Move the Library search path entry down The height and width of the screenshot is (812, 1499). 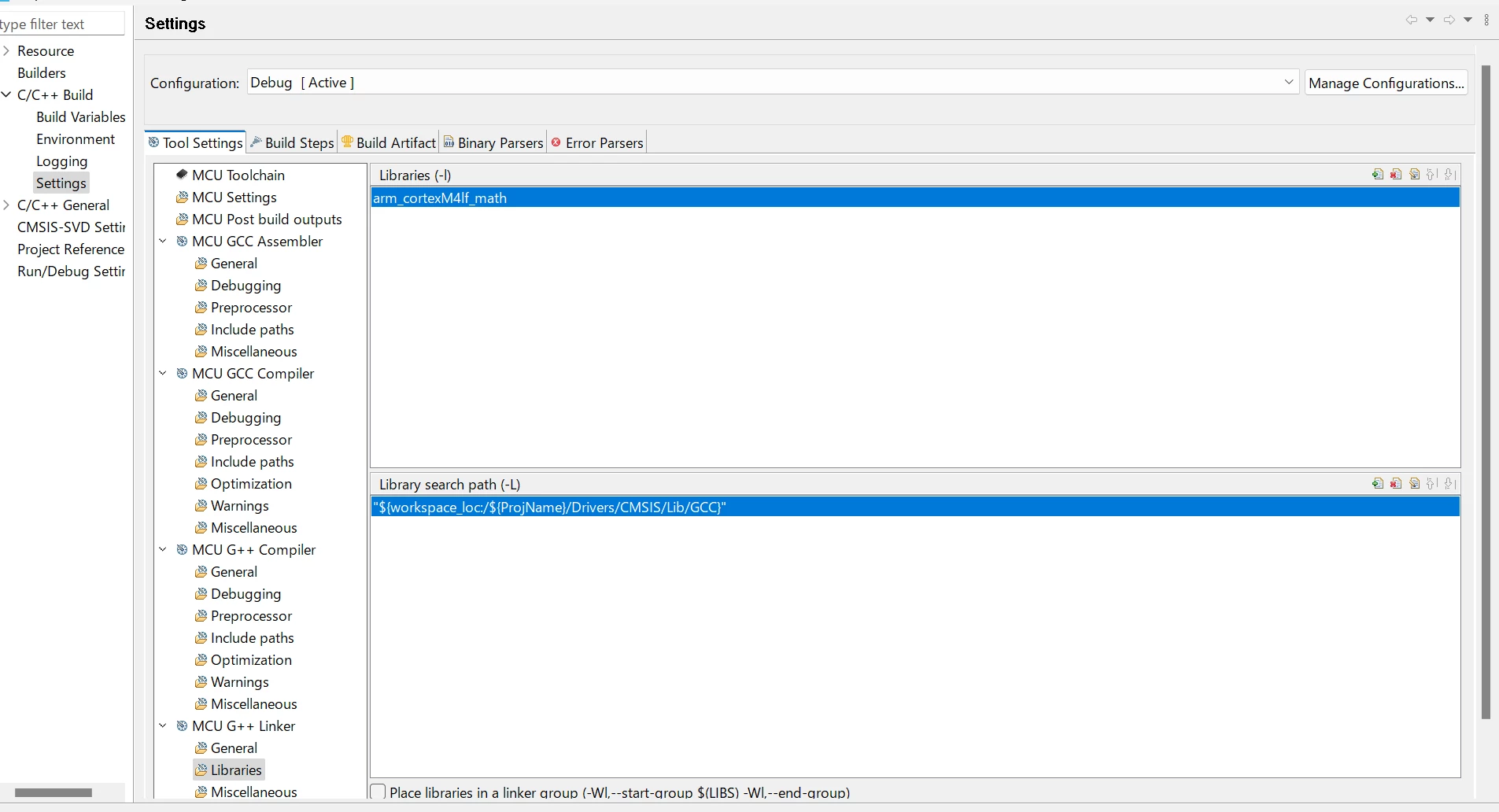coord(1451,484)
